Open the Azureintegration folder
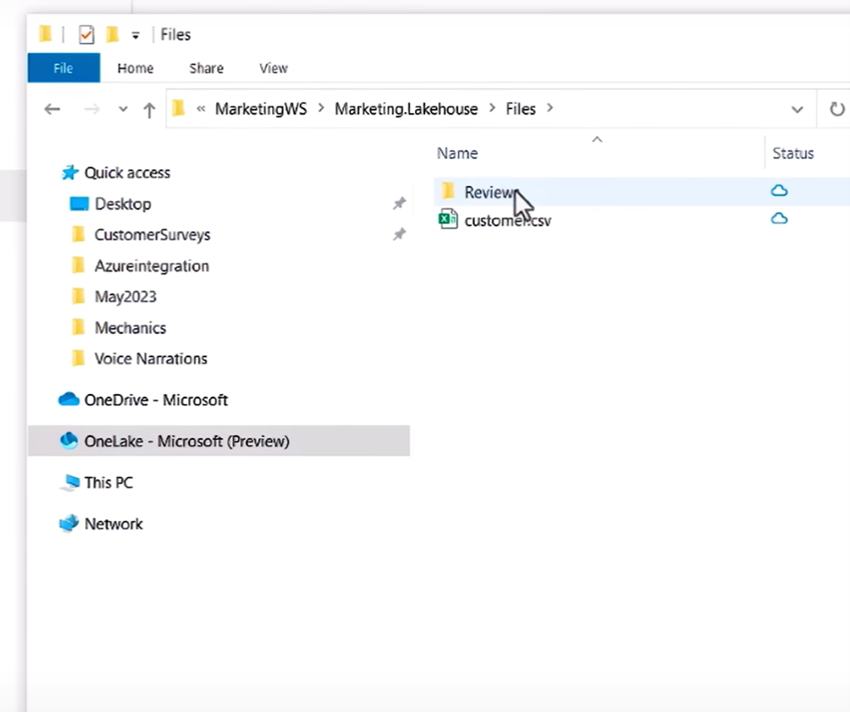The width and height of the screenshot is (850, 712). pos(151,266)
